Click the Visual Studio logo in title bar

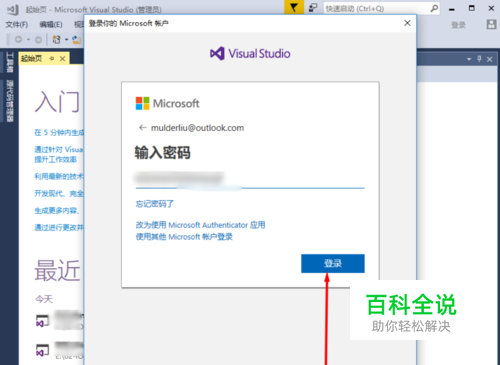[x=12, y=9]
